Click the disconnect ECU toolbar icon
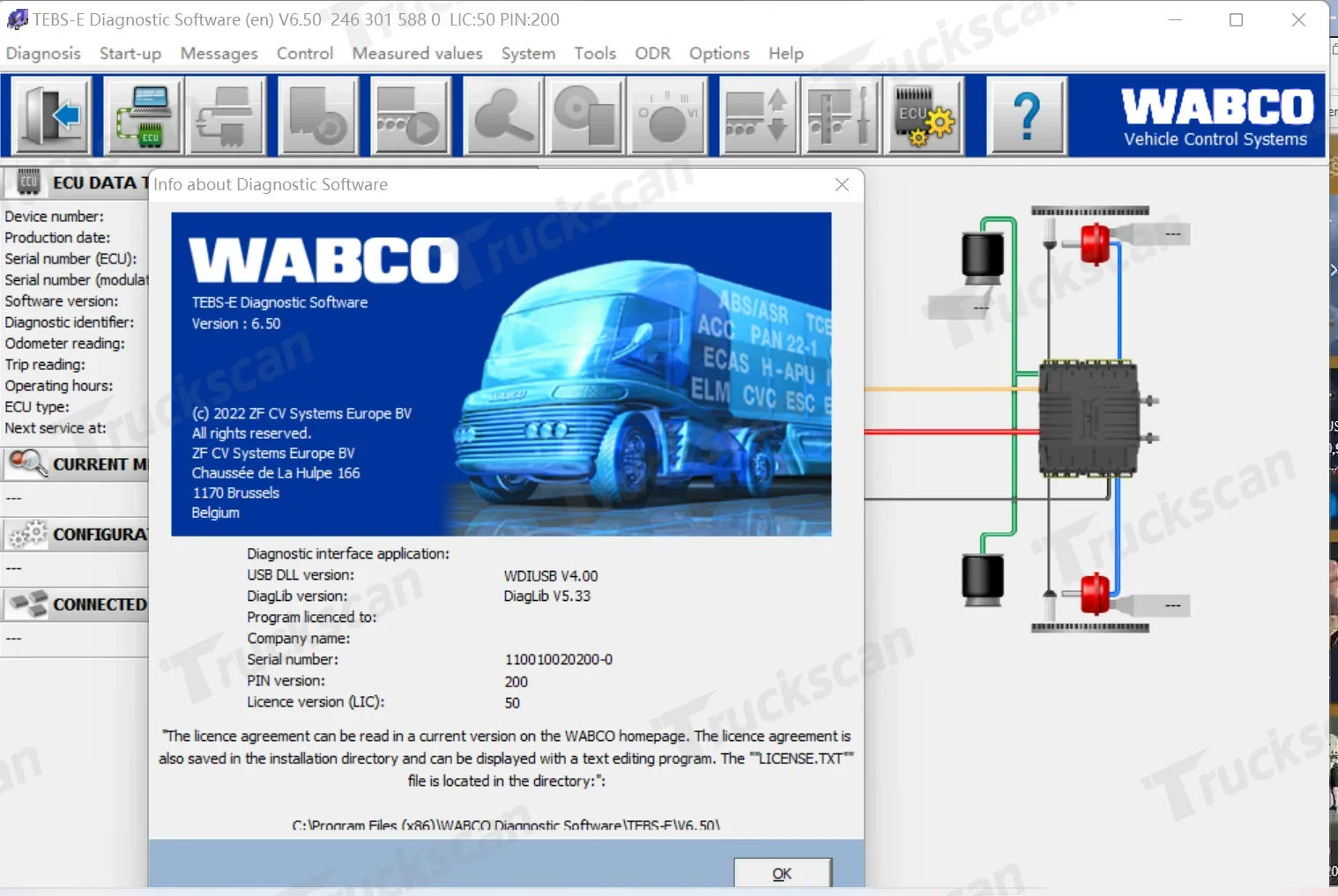Viewport: 1338px width, 896px height. (x=227, y=115)
